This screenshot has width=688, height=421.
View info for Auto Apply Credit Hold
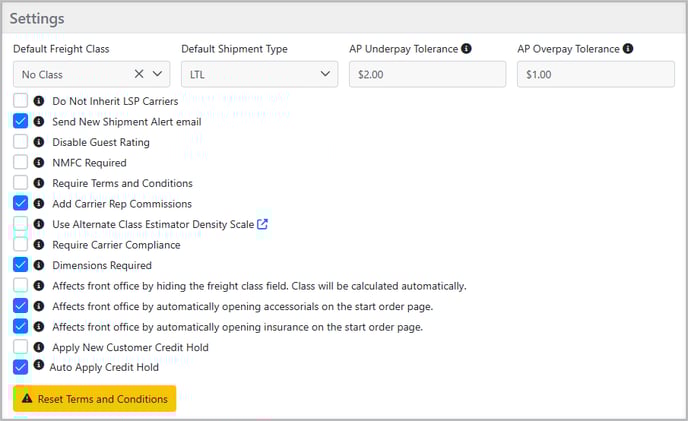(39, 365)
